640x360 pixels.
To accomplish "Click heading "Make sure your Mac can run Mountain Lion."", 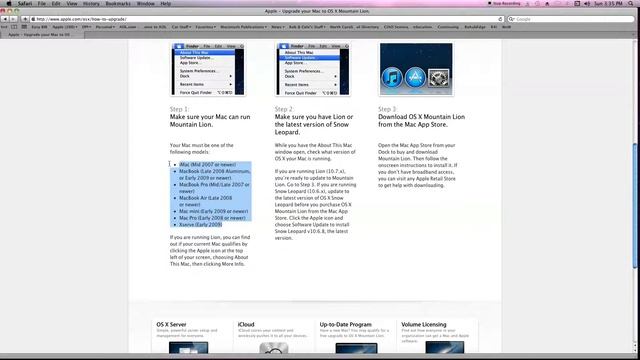I will point(210,120).
